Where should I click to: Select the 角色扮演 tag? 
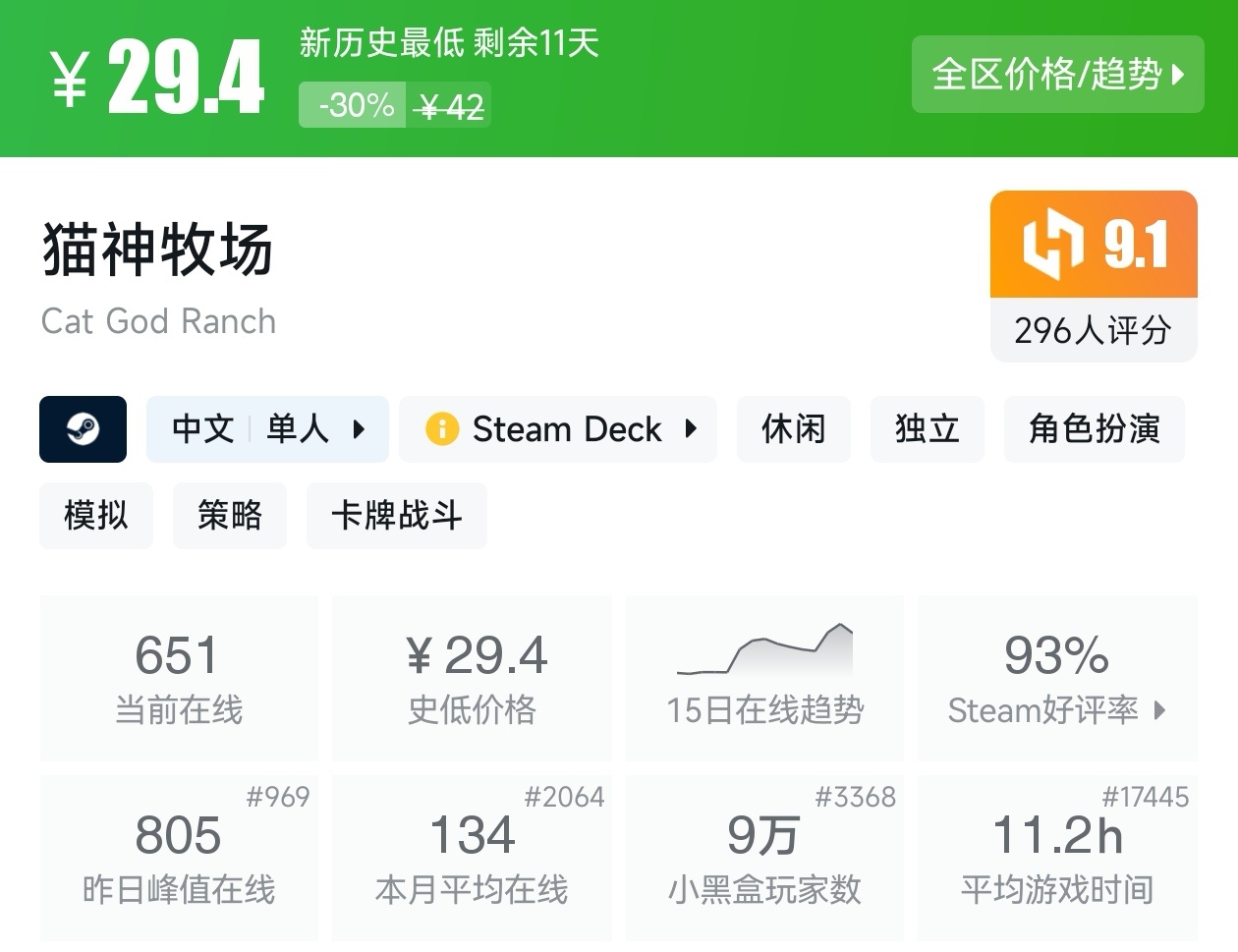tap(1095, 429)
